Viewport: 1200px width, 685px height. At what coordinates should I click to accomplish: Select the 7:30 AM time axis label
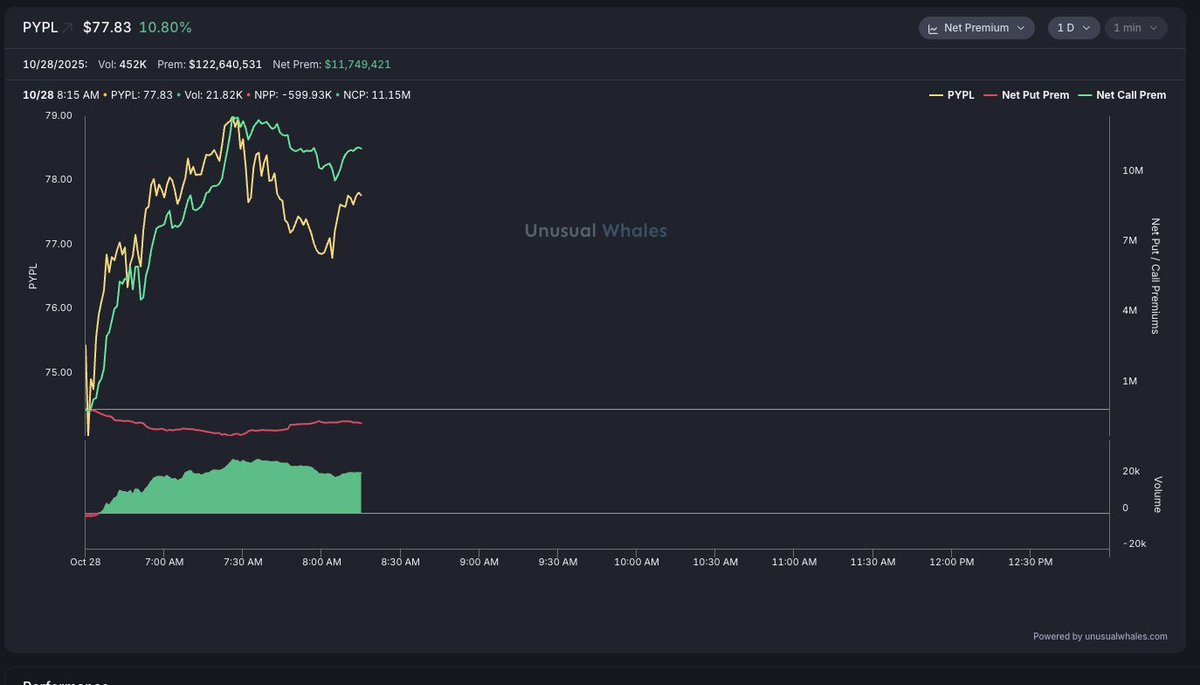point(243,562)
